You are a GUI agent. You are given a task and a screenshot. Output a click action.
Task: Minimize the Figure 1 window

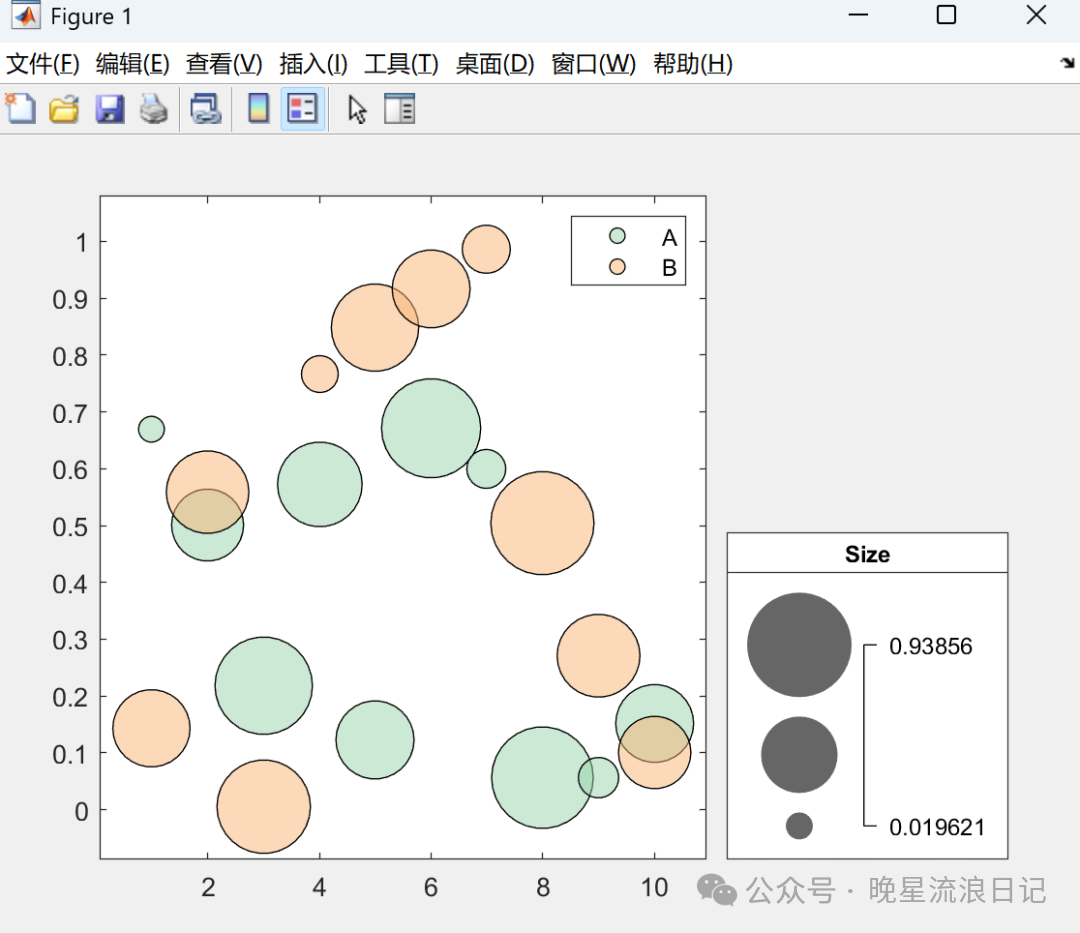(x=858, y=14)
